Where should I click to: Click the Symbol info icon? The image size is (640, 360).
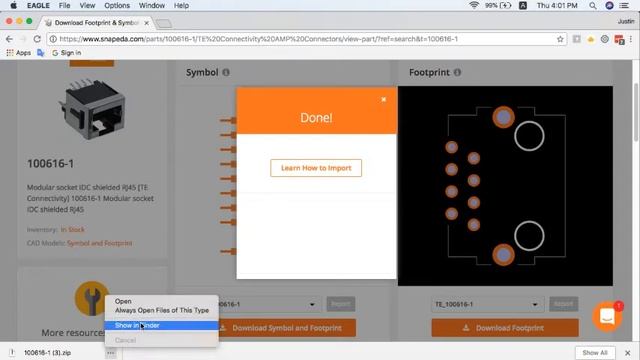click(x=226, y=72)
